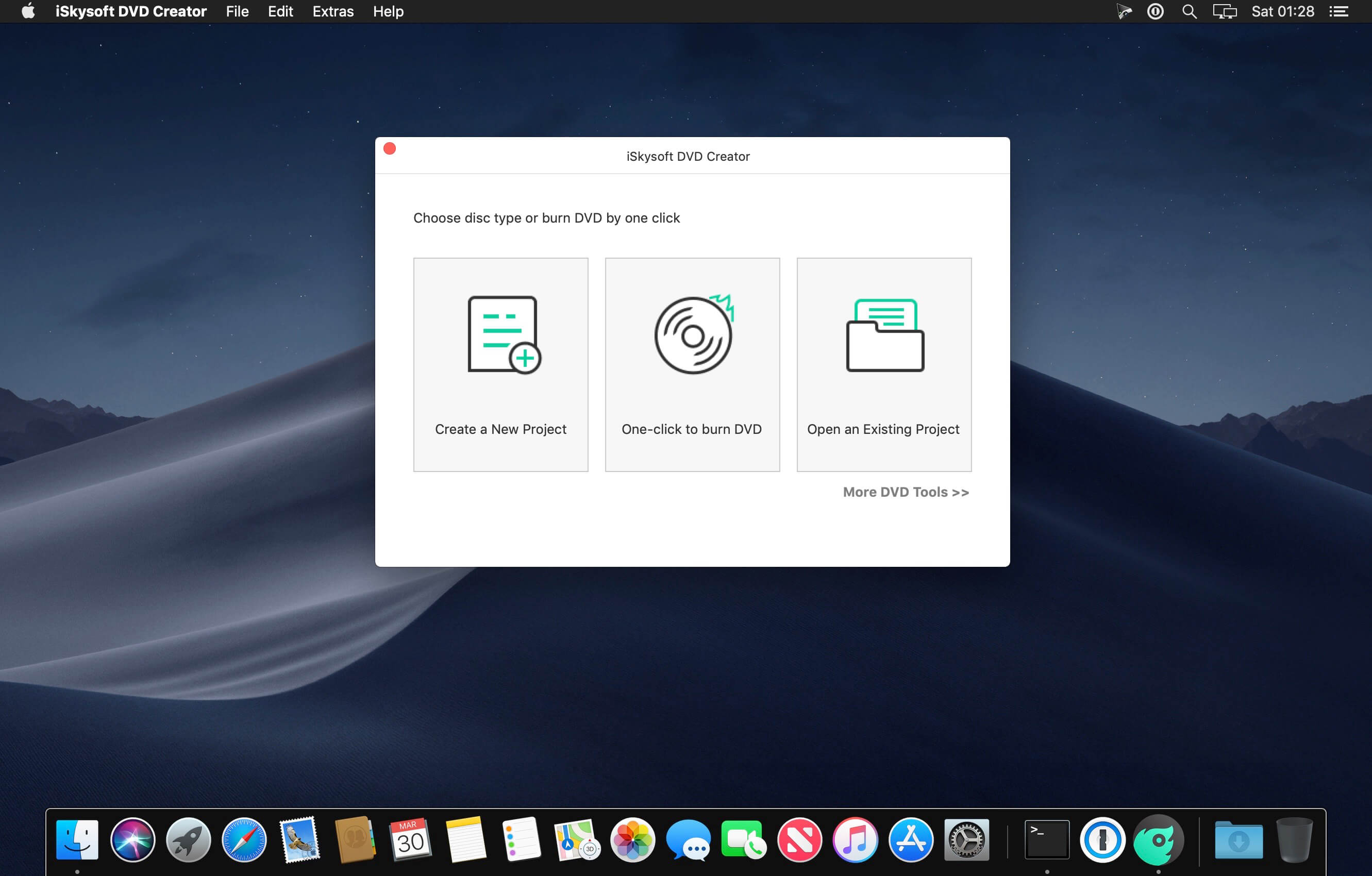Close the iSkysoft DVD Creator window
This screenshot has width=1372, height=876.
390,148
